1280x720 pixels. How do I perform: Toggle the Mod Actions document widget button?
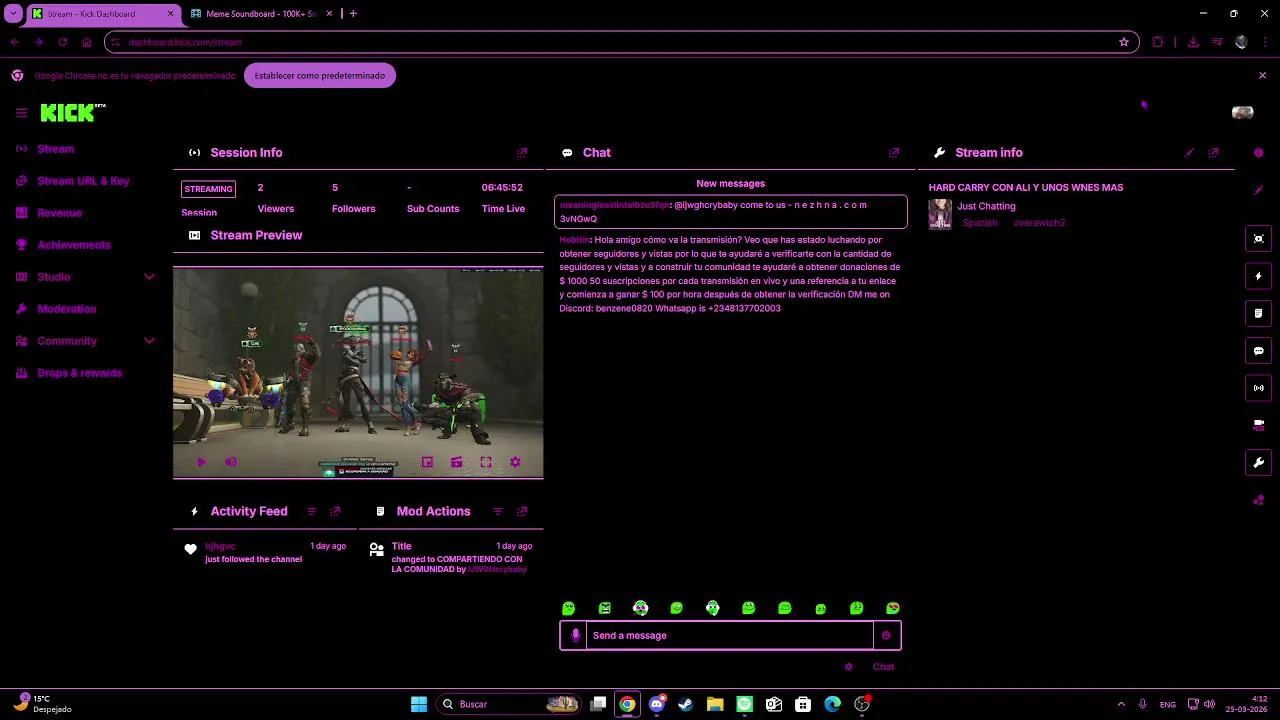1258,313
